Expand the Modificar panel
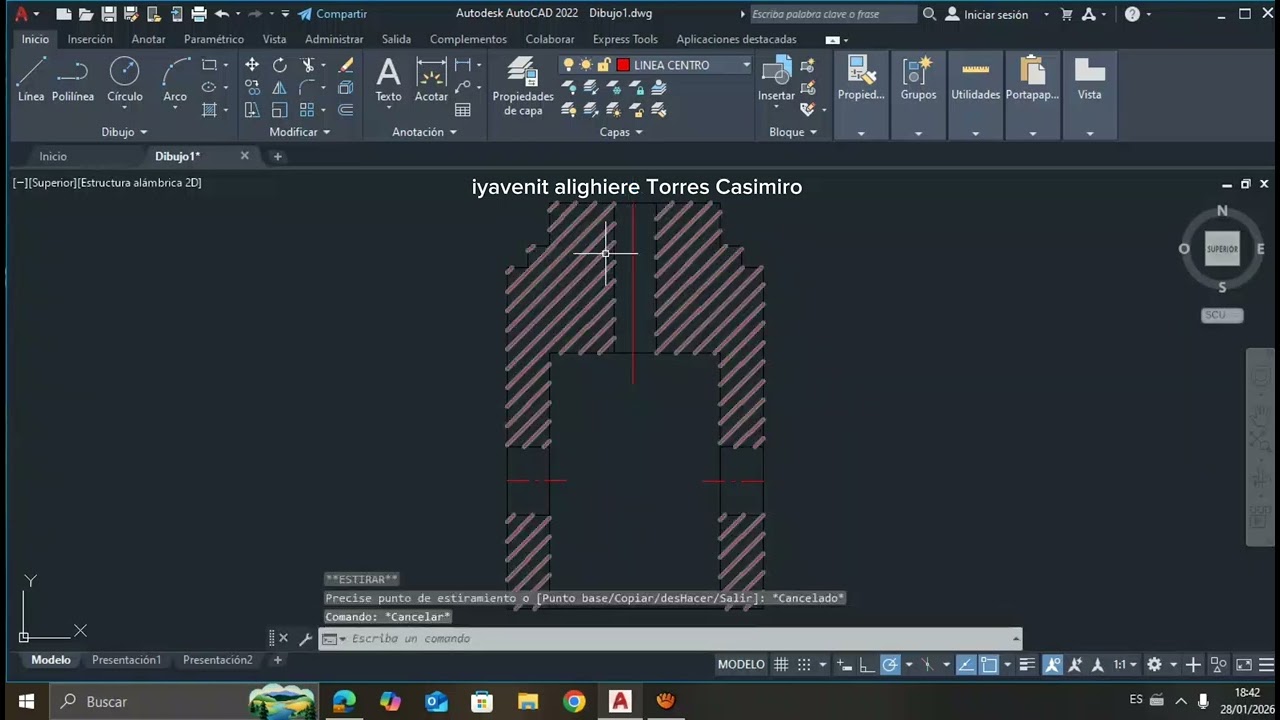This screenshot has height=720, width=1280. coord(299,132)
